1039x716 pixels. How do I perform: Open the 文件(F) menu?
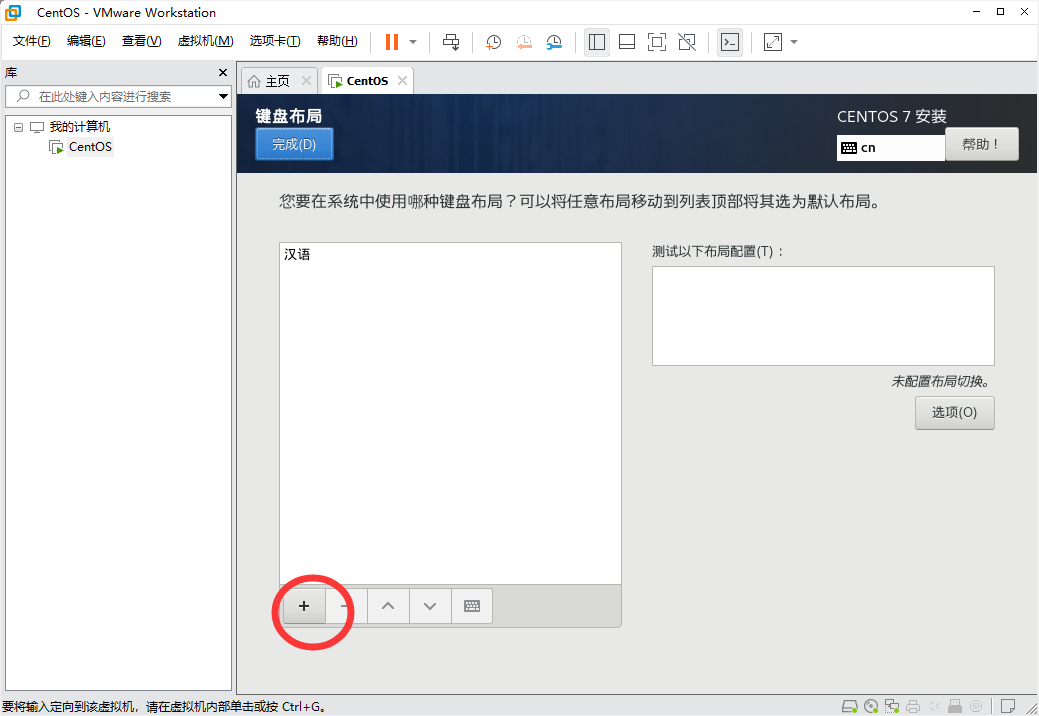point(31,41)
